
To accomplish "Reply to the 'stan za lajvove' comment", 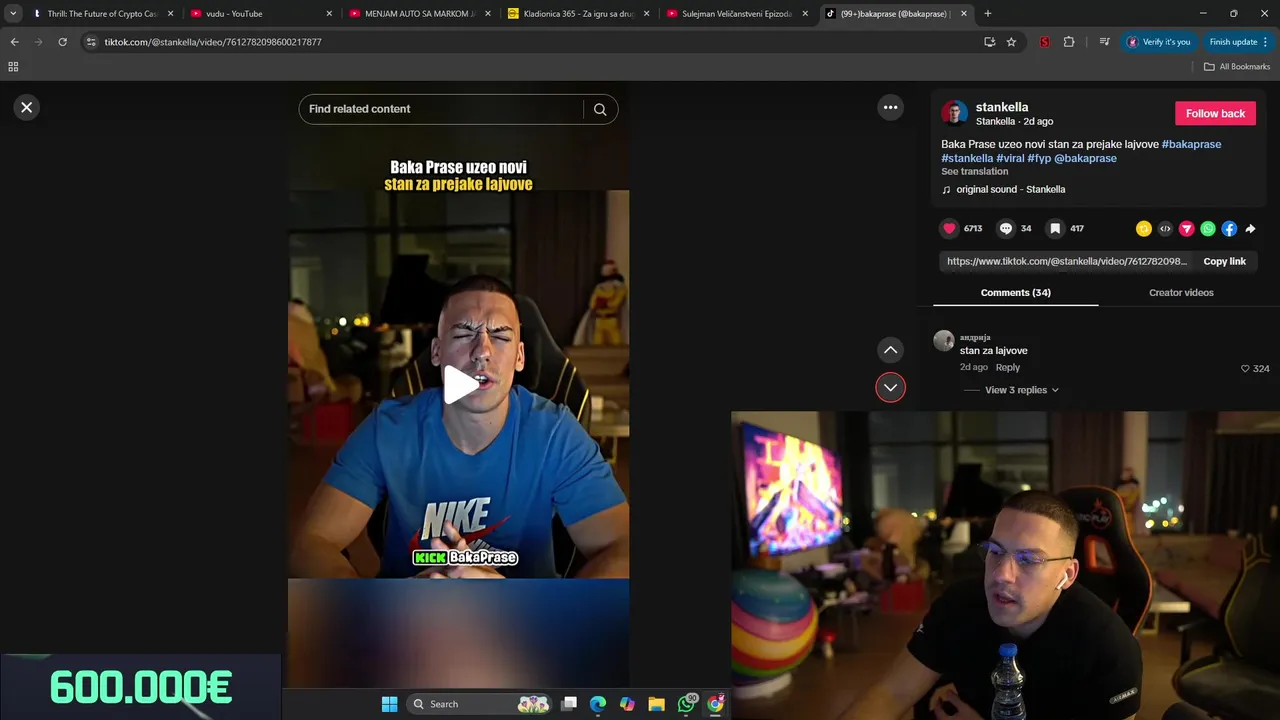I will 1008,367.
